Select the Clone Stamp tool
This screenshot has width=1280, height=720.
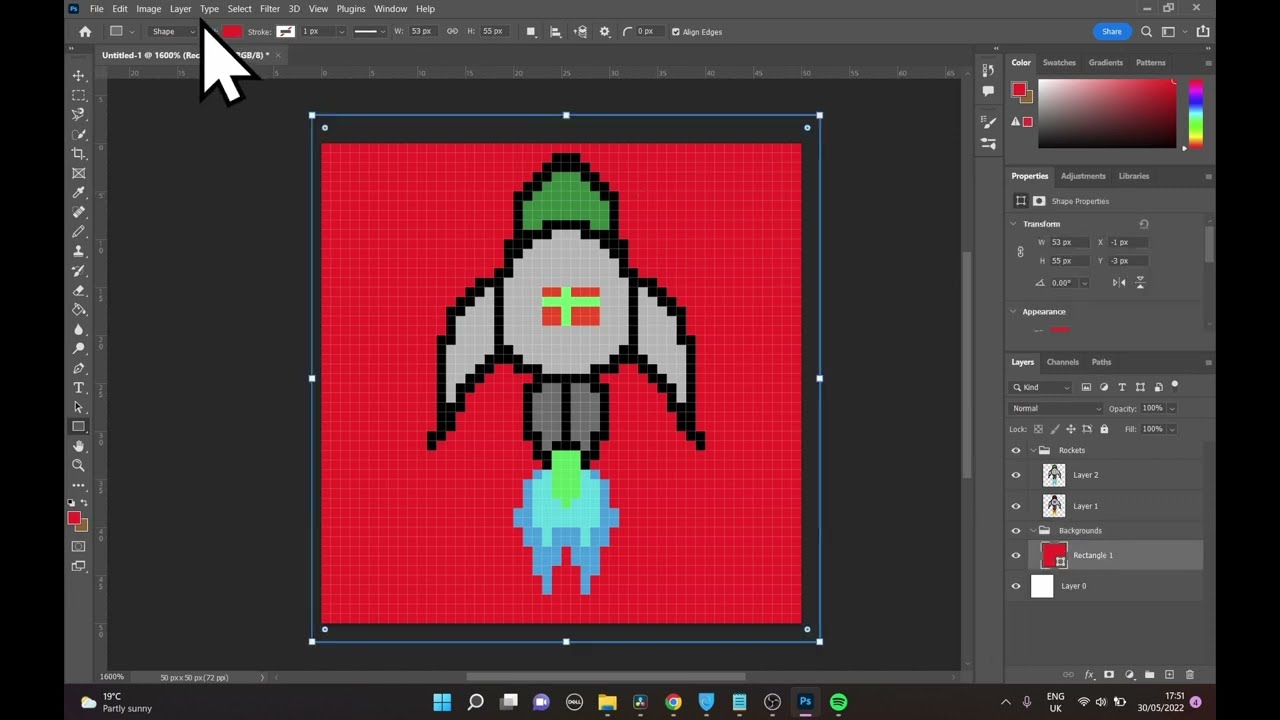(78, 251)
